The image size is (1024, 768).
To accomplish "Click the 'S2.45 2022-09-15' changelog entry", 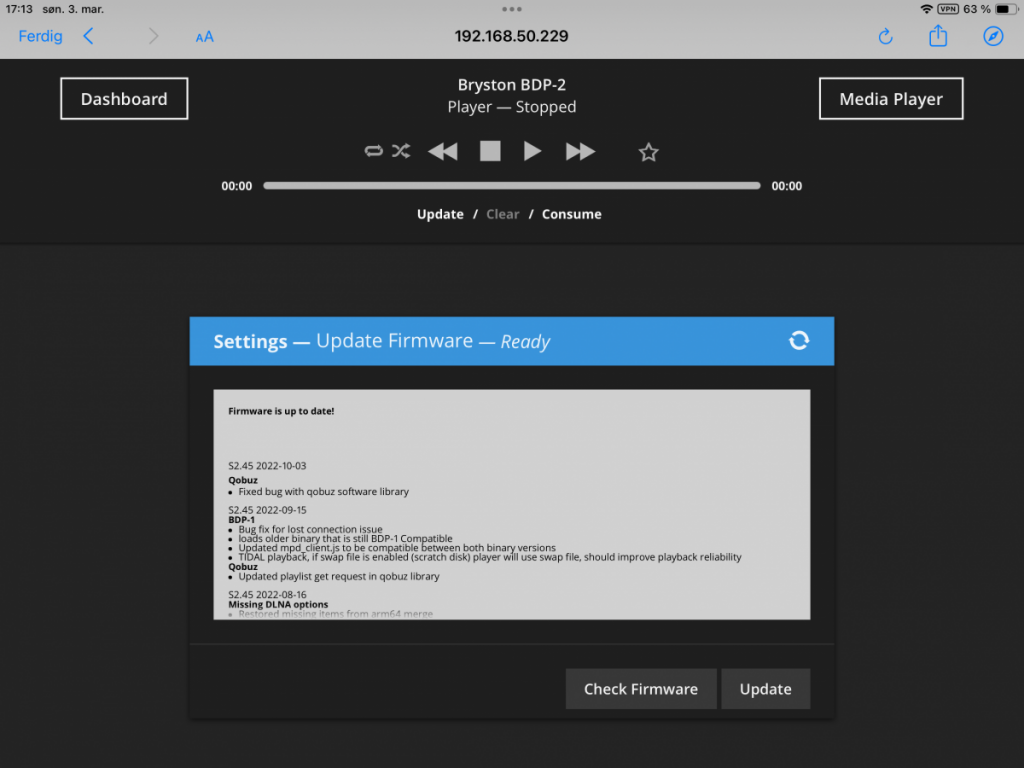I will click(x=267, y=510).
